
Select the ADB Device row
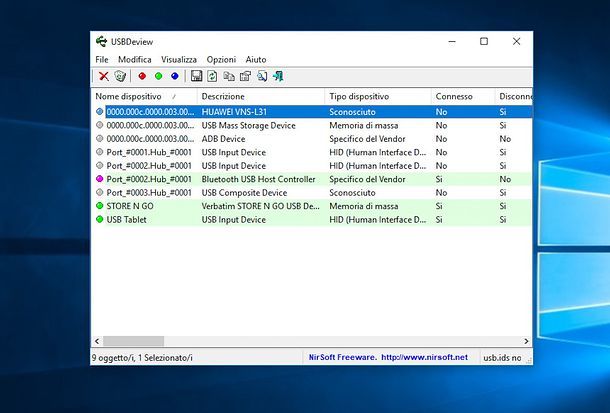(312, 138)
